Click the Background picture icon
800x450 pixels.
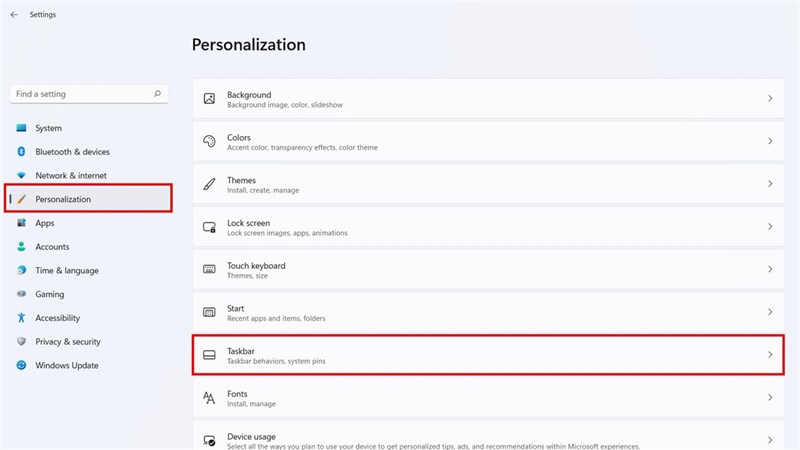point(209,98)
